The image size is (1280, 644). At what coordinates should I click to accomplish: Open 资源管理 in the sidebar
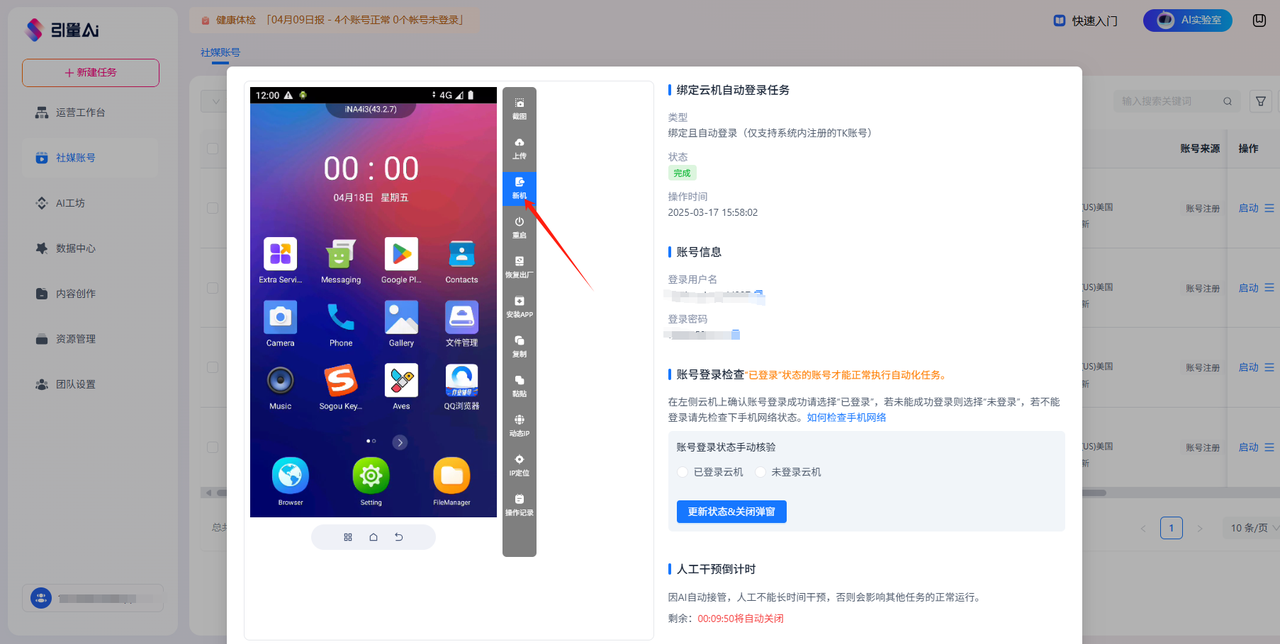click(91, 339)
